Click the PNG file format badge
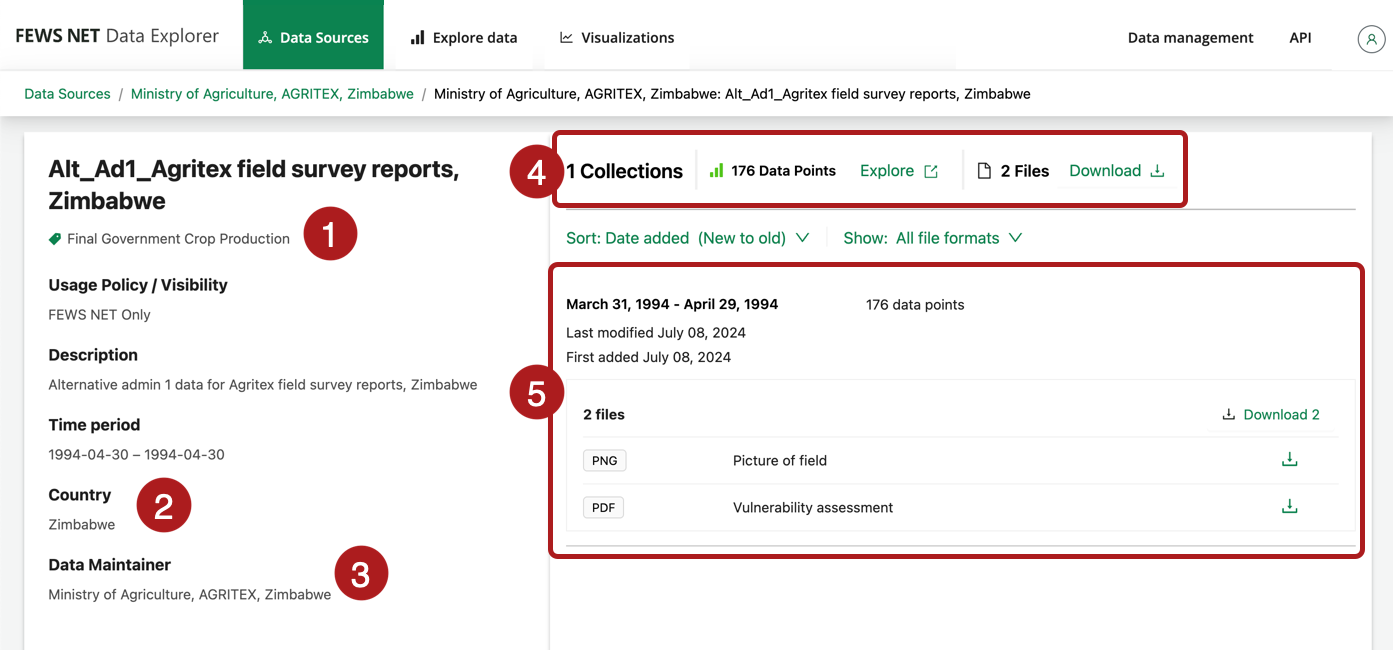The width and height of the screenshot is (1393, 650). pos(604,461)
